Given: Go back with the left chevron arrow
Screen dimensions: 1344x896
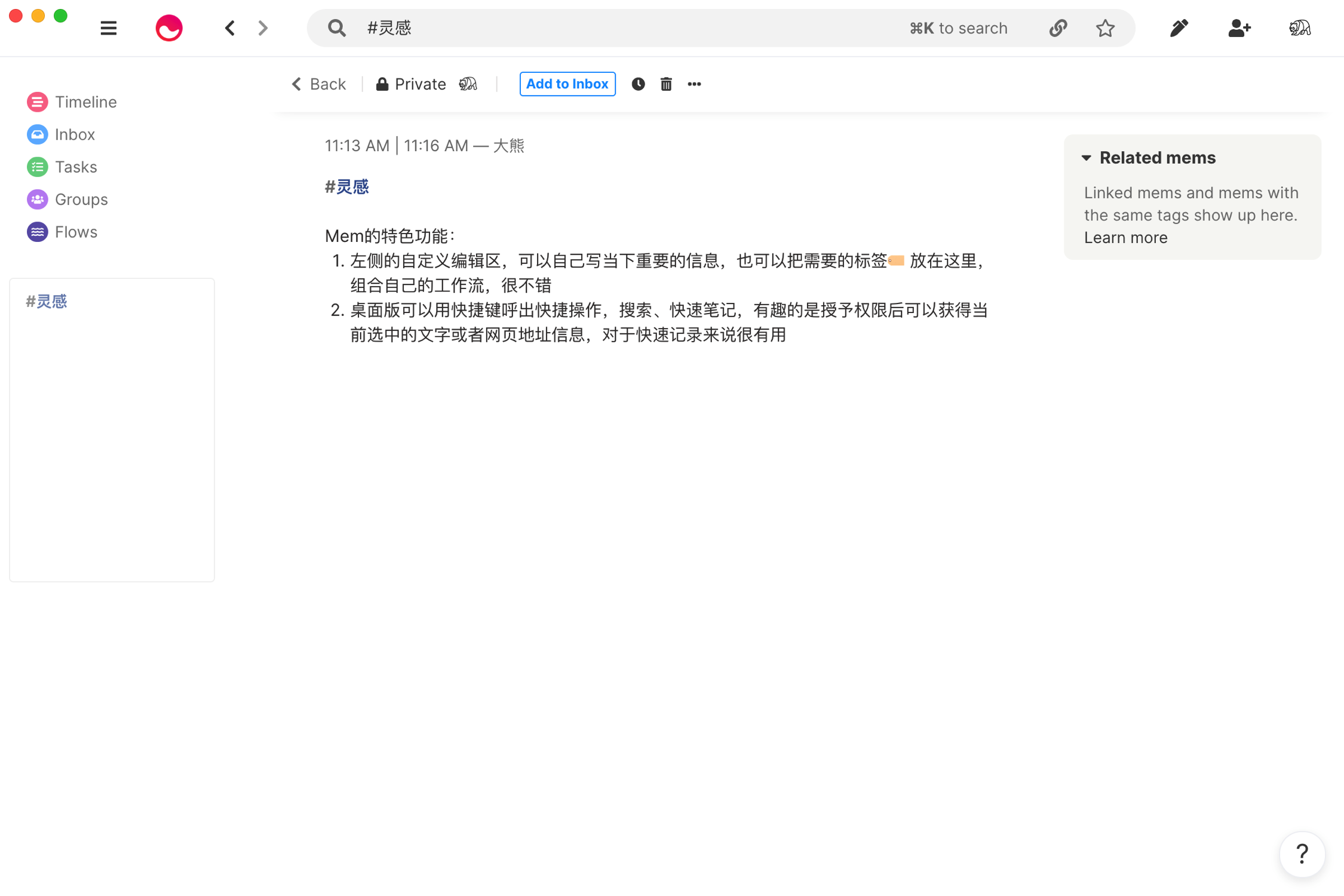Looking at the screenshot, I should click(230, 28).
